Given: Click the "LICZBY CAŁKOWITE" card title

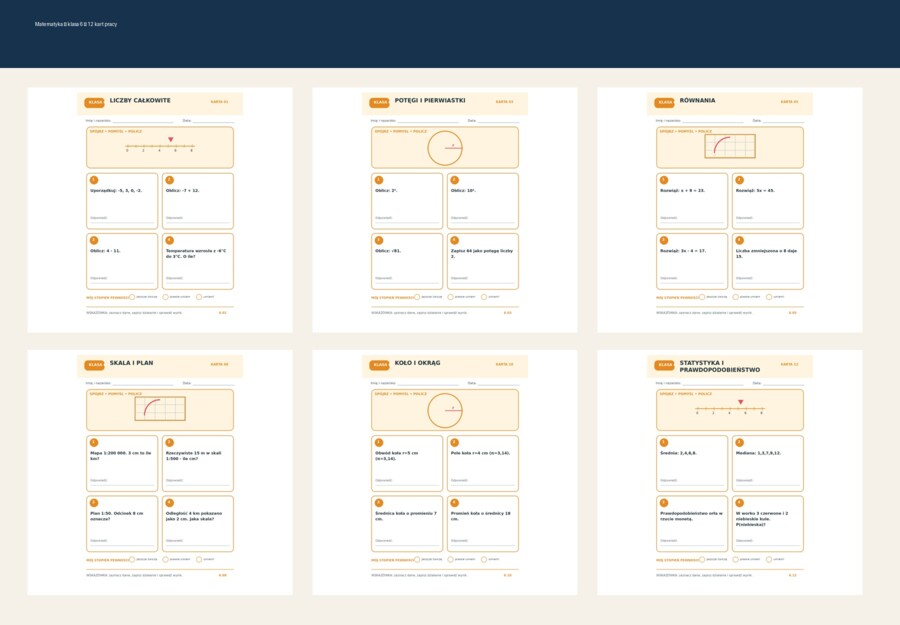Looking at the screenshot, I should tap(140, 100).
